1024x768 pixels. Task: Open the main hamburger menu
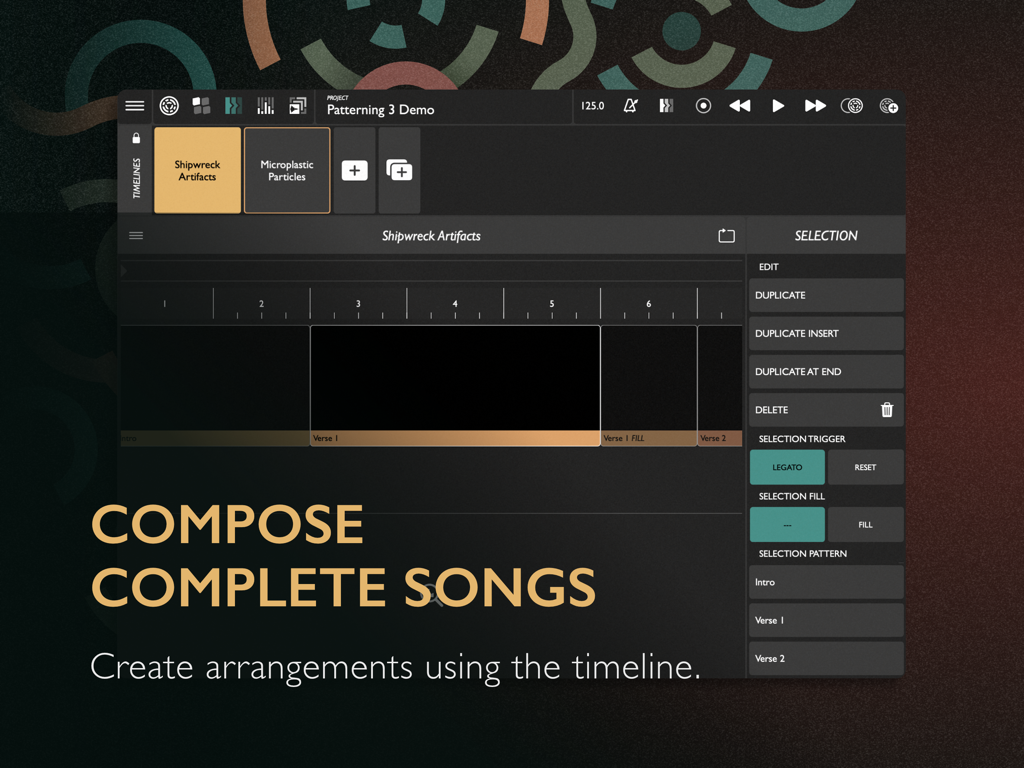click(134, 105)
